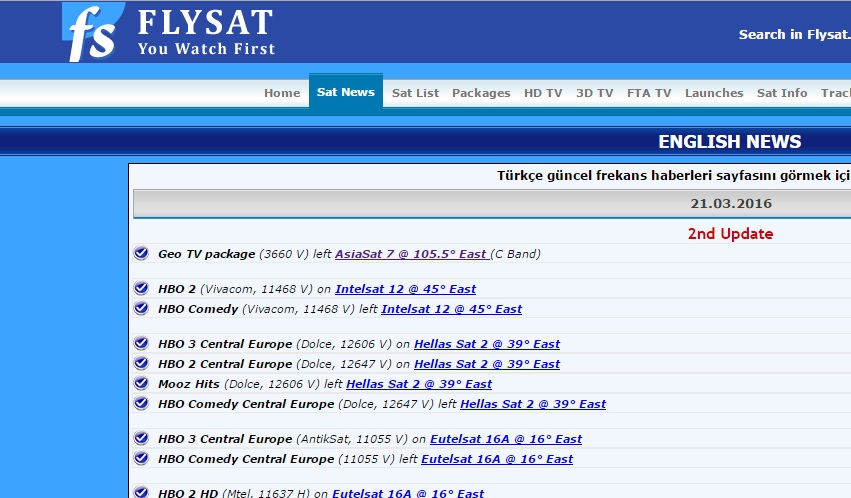
Task: Open Eutelsat 16A link for HBO Comedy Central Europe
Action: pyautogui.click(x=497, y=459)
